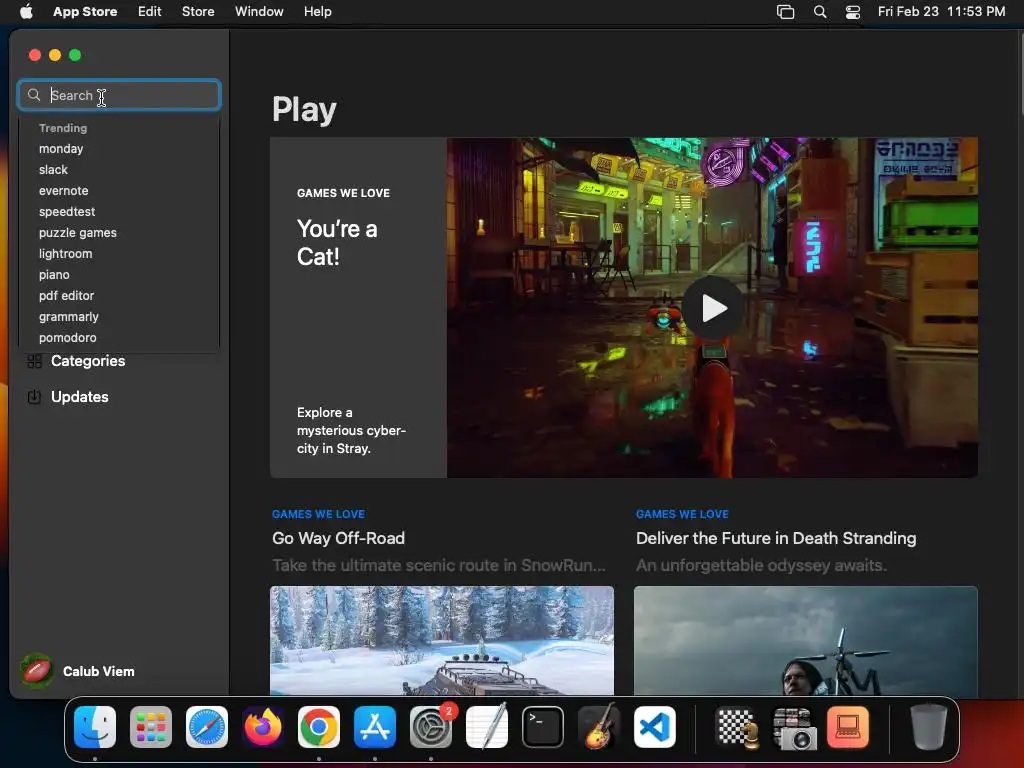Screen dimensions: 1024x768
Task: Open the Categories grid icon in the sidebar
Action: [x=35, y=361]
